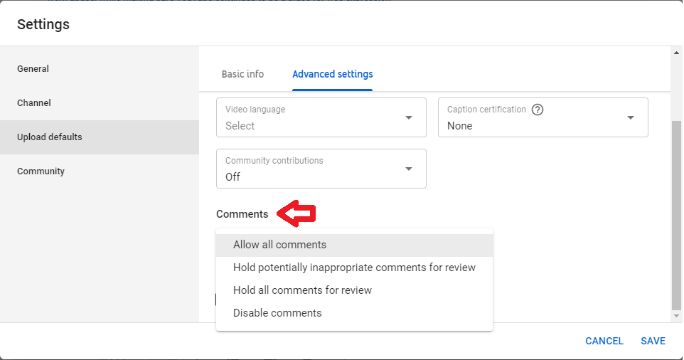Click the Caption certification dropdown arrow
The height and width of the screenshot is (360, 684).
click(630, 117)
